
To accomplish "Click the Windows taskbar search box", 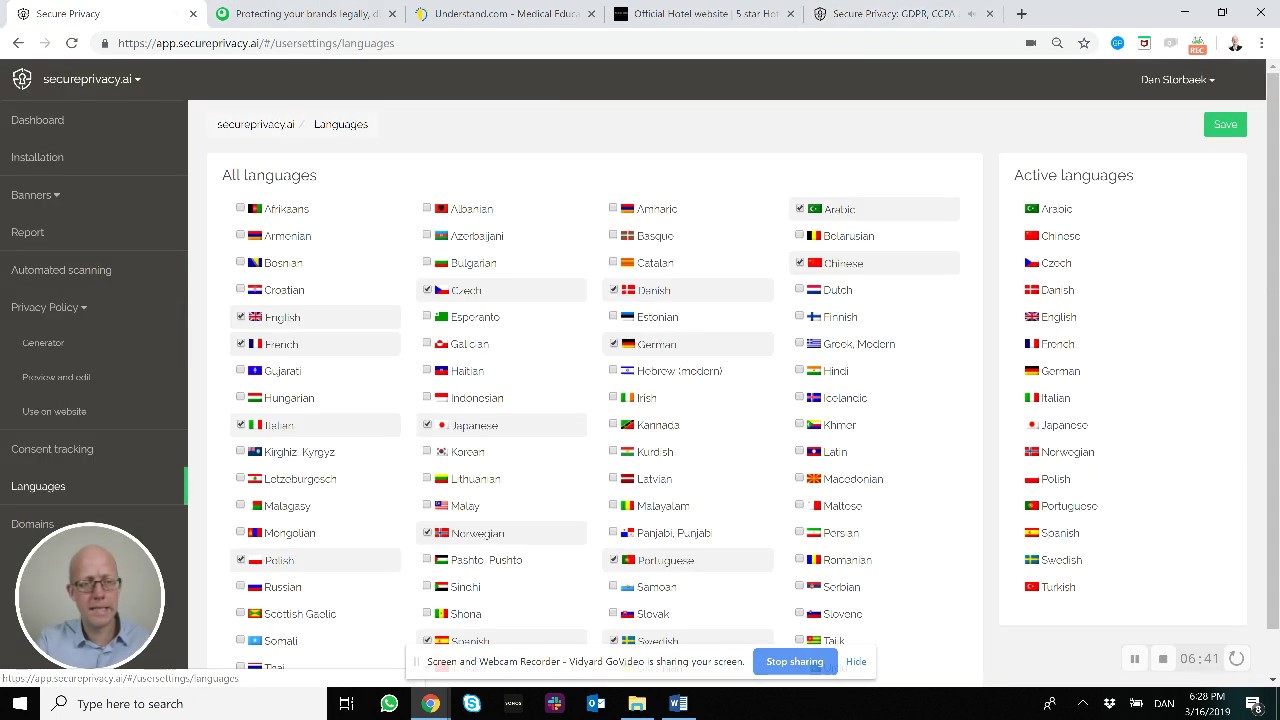I will pyautogui.click(x=183, y=704).
